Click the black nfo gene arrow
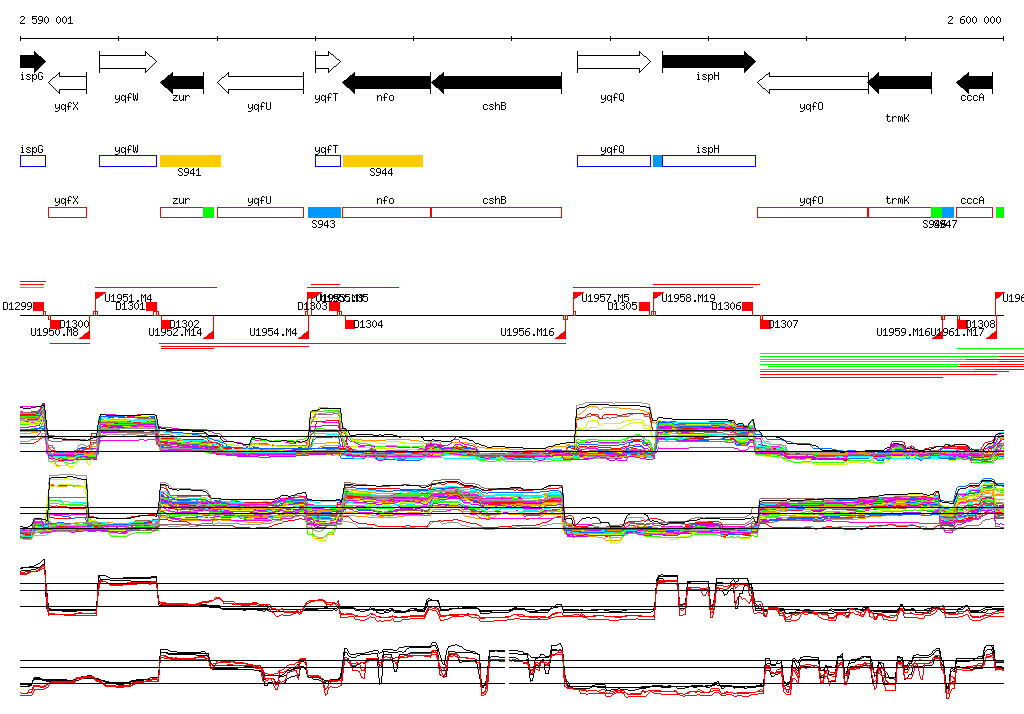Image resolution: width=1024 pixels, height=714 pixels. point(387,83)
